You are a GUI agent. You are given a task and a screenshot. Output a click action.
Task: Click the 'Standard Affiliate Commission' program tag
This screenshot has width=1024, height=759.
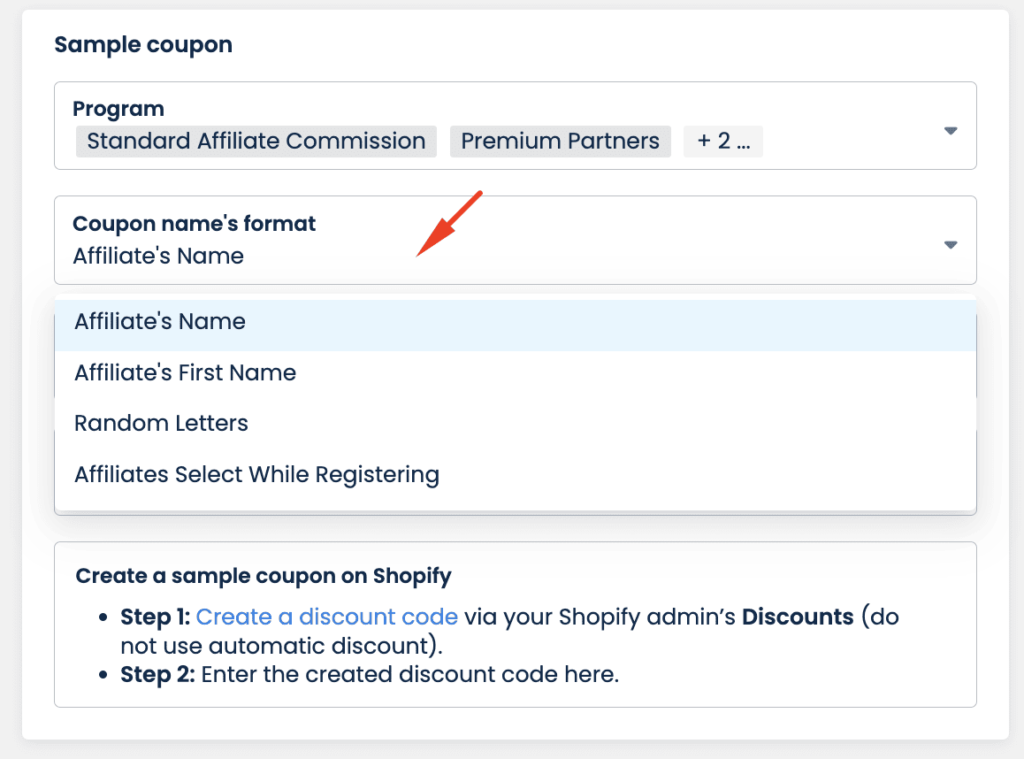(255, 141)
